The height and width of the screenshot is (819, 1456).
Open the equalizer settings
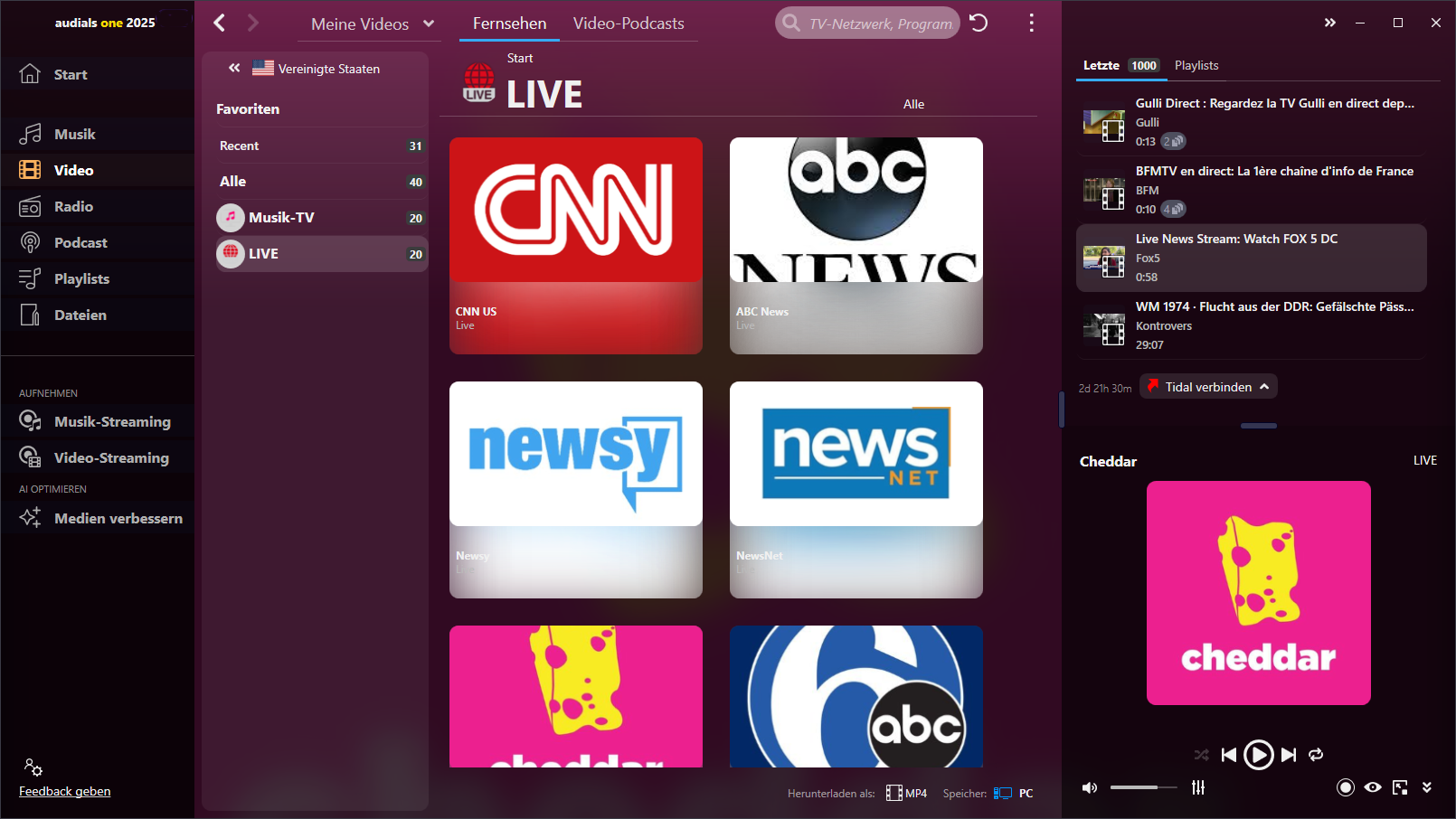tap(1198, 787)
